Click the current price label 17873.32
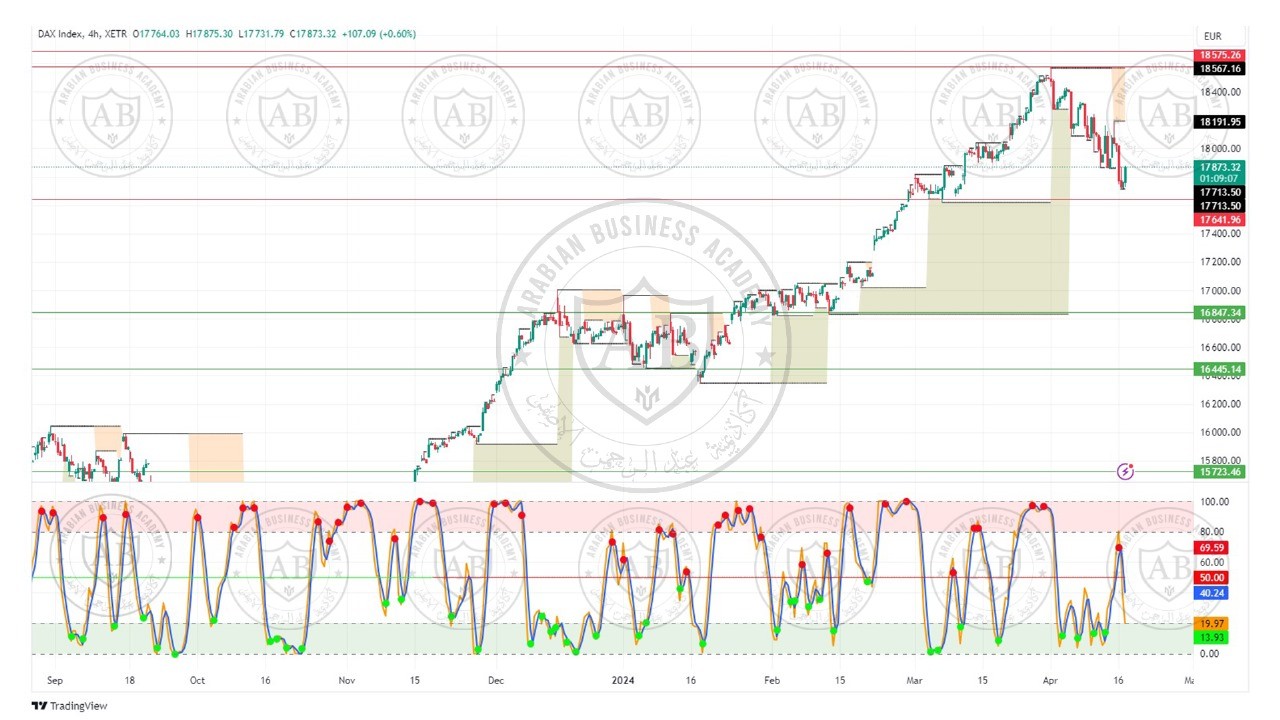This screenshot has height=720, width=1280. (x=1220, y=167)
